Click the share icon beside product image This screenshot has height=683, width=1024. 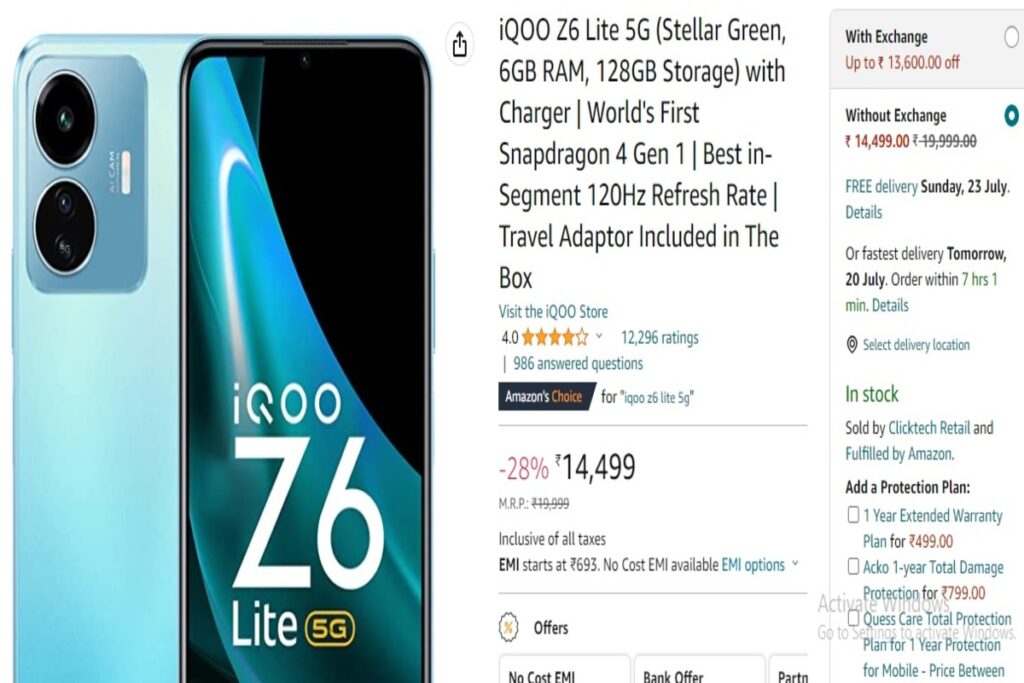pyautogui.click(x=460, y=44)
